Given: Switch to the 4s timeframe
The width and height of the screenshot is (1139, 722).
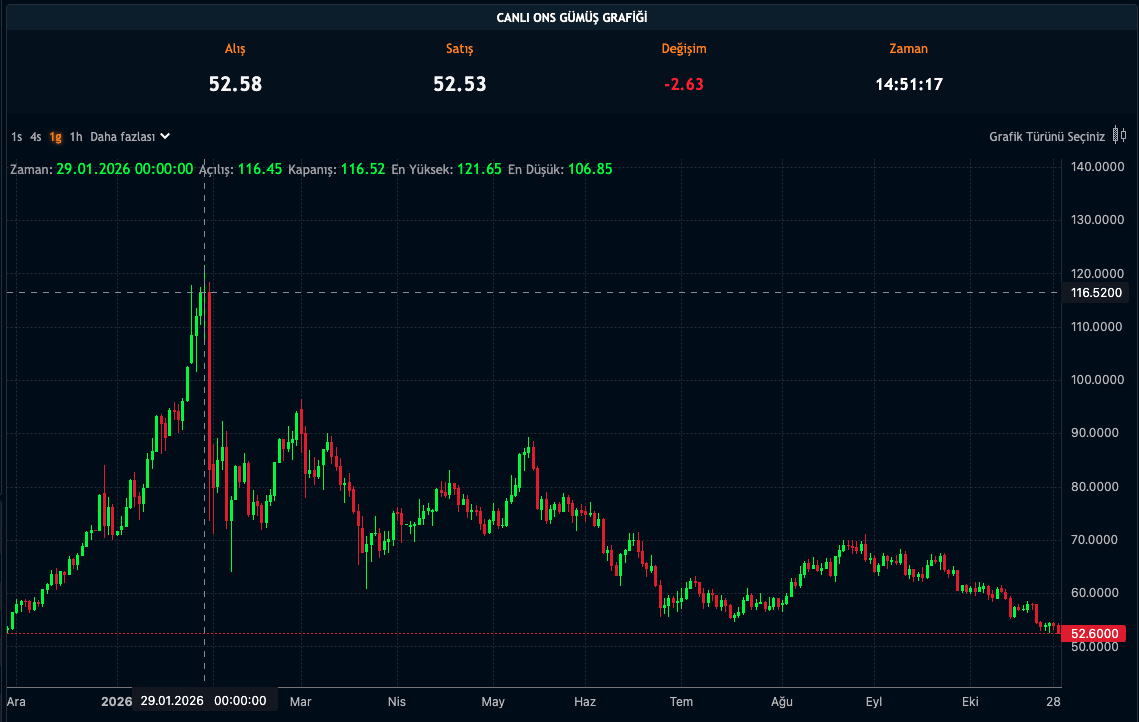Looking at the screenshot, I should pyautogui.click(x=36, y=137).
